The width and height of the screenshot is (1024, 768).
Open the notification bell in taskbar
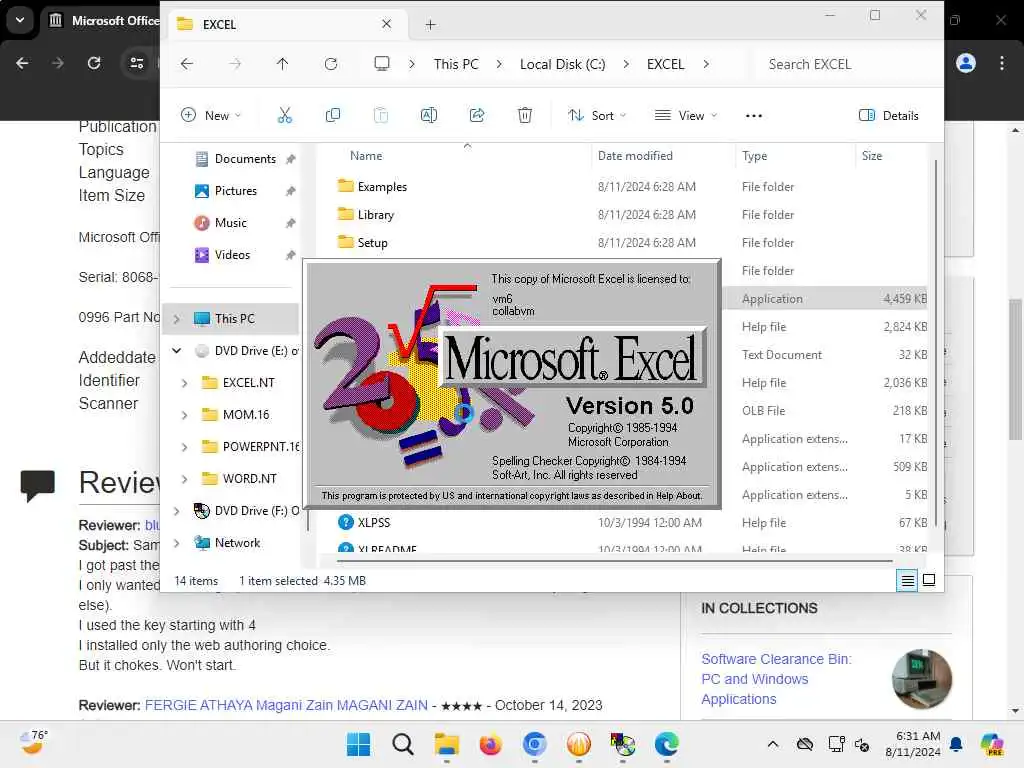pyautogui.click(x=956, y=744)
